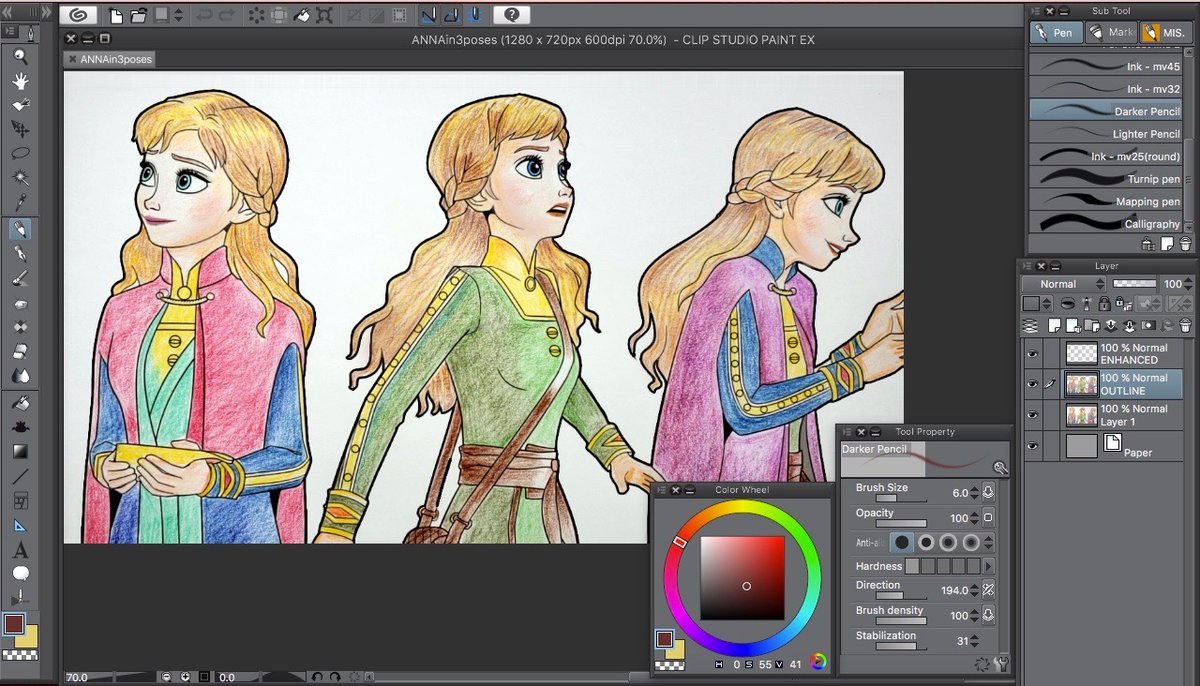Select the OUTLINE layer thumbnail
The image size is (1200, 686).
(x=1082, y=384)
